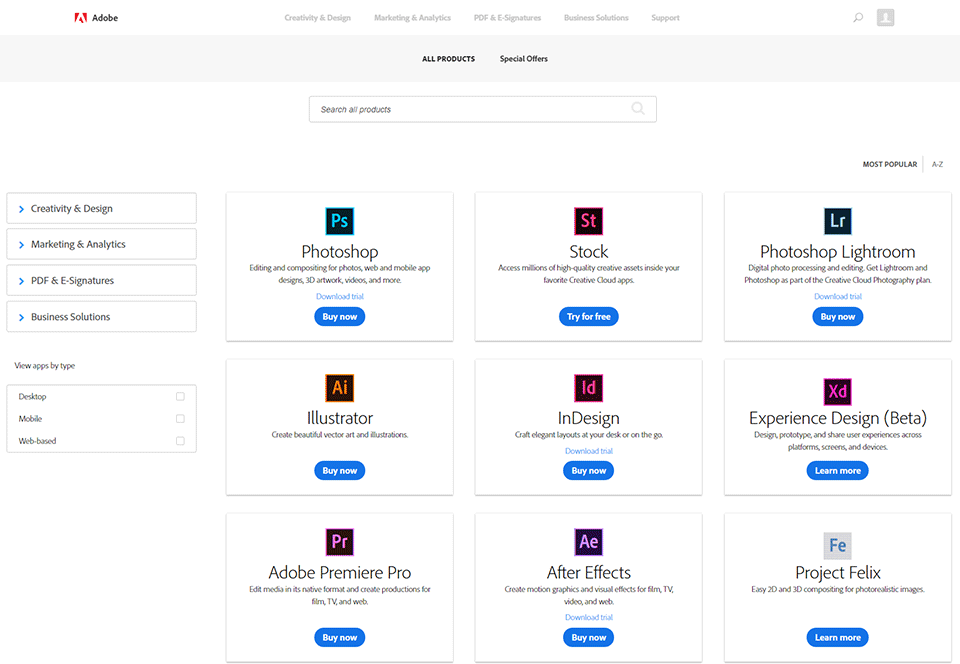Click Buy now under InDesign
This screenshot has width=960, height=664.
(x=588, y=471)
